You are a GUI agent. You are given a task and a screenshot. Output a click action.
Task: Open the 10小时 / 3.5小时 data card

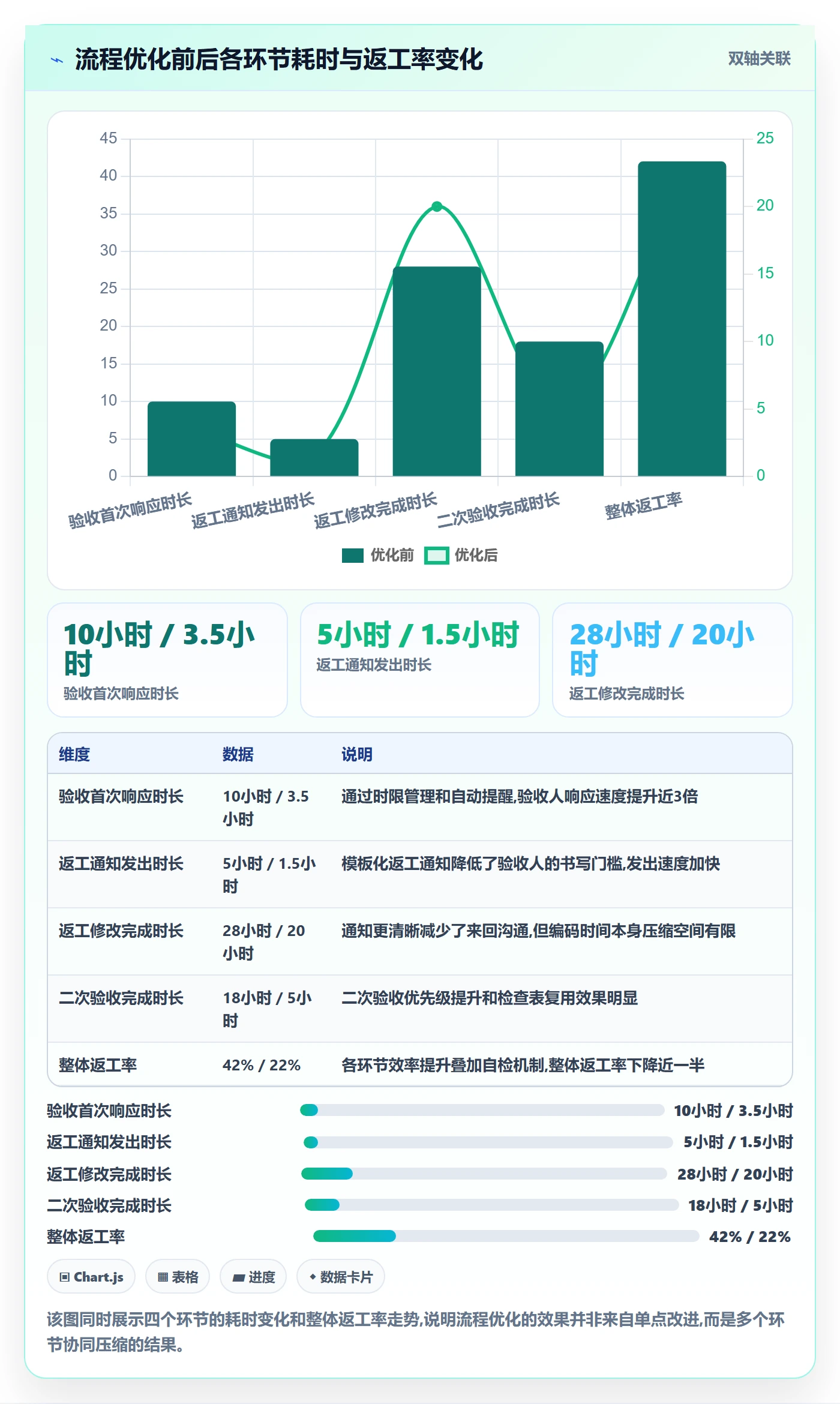pos(167,660)
